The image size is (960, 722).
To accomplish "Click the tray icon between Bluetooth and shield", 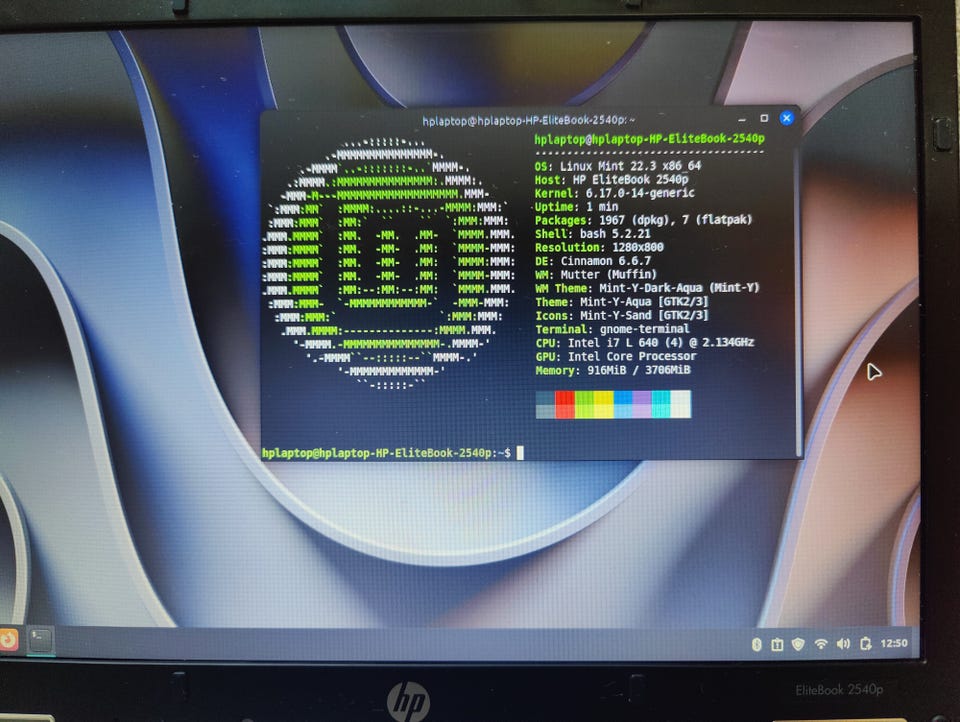I will pos(777,644).
